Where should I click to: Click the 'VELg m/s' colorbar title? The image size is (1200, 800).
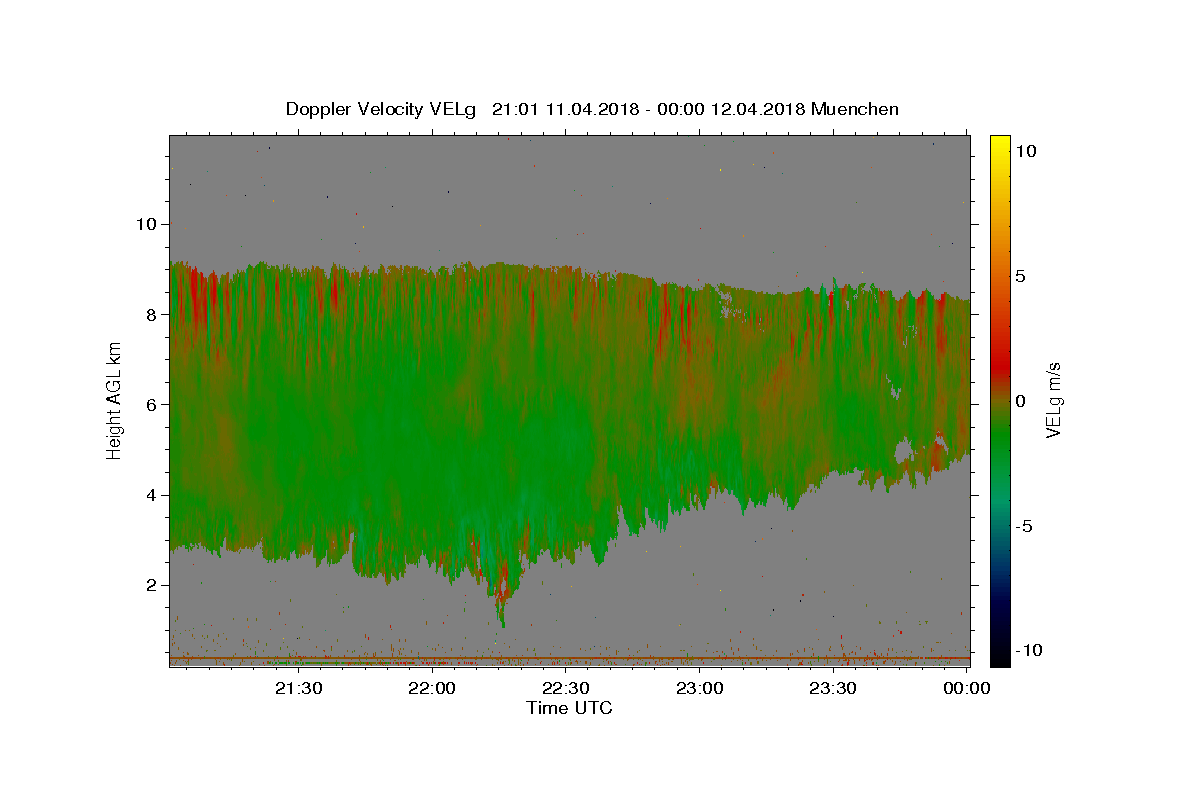1053,401
